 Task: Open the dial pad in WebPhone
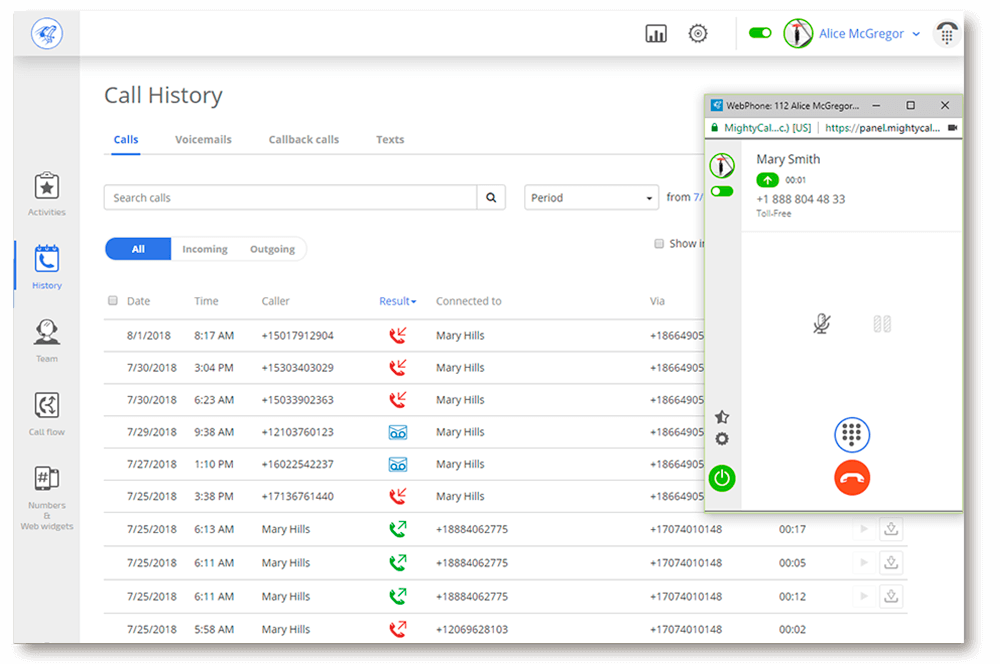coord(852,434)
